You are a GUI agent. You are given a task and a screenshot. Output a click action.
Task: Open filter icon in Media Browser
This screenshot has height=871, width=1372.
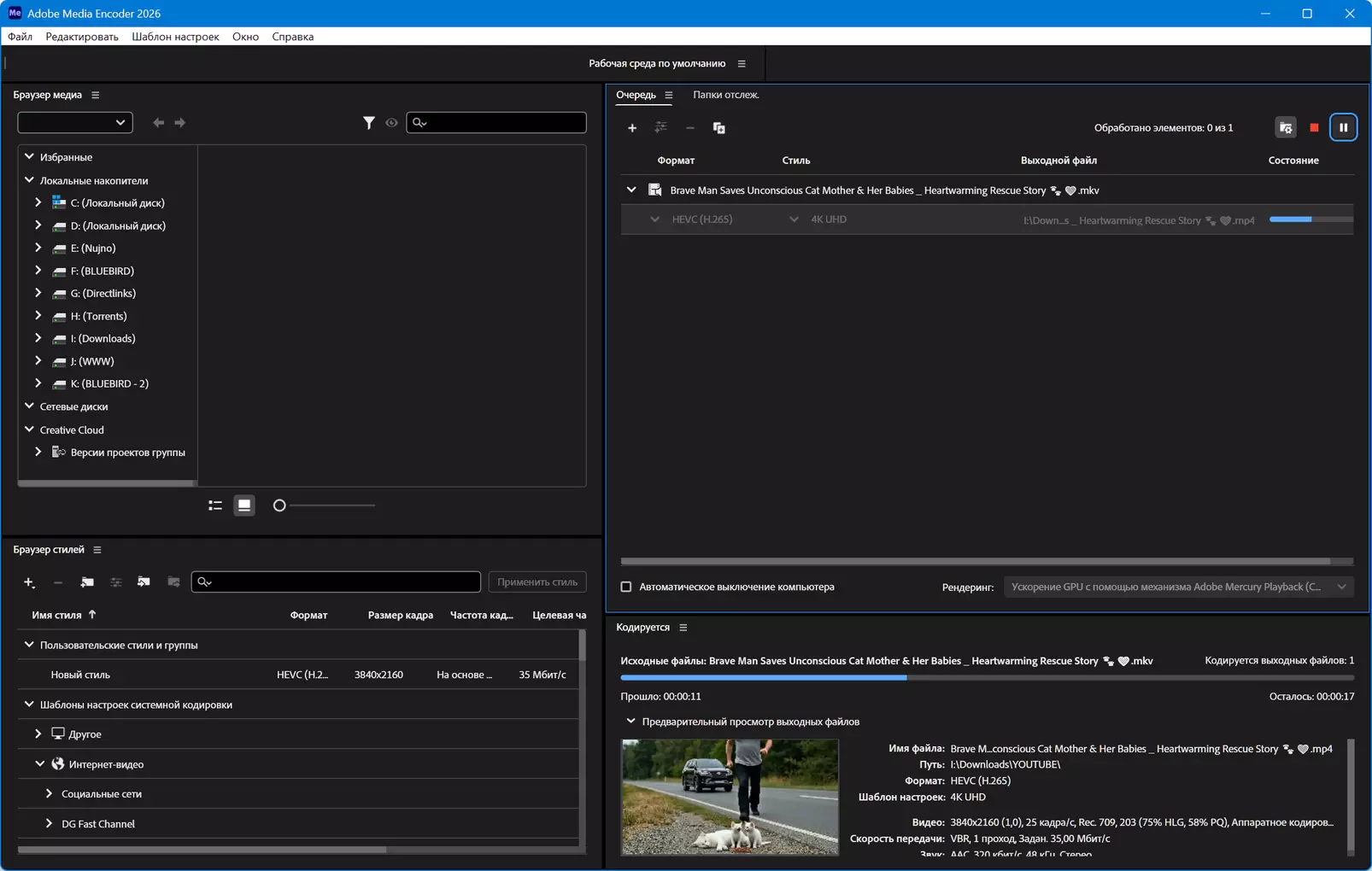pyautogui.click(x=368, y=123)
